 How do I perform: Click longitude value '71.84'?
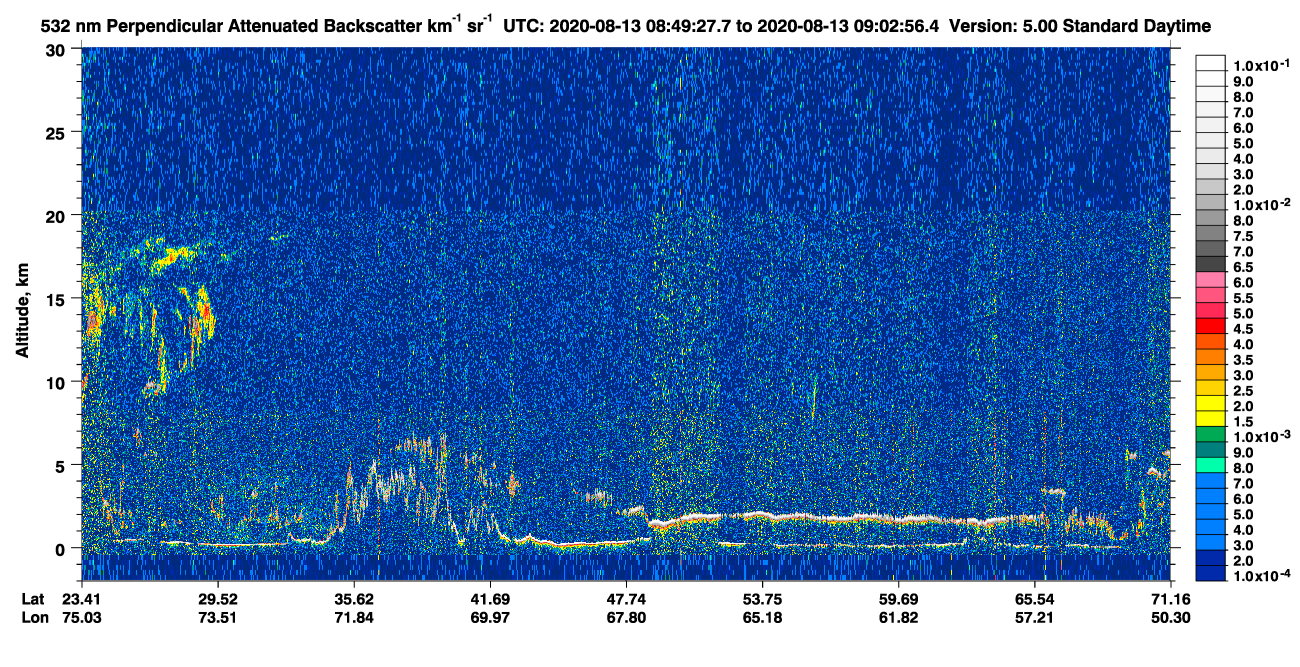coord(354,618)
